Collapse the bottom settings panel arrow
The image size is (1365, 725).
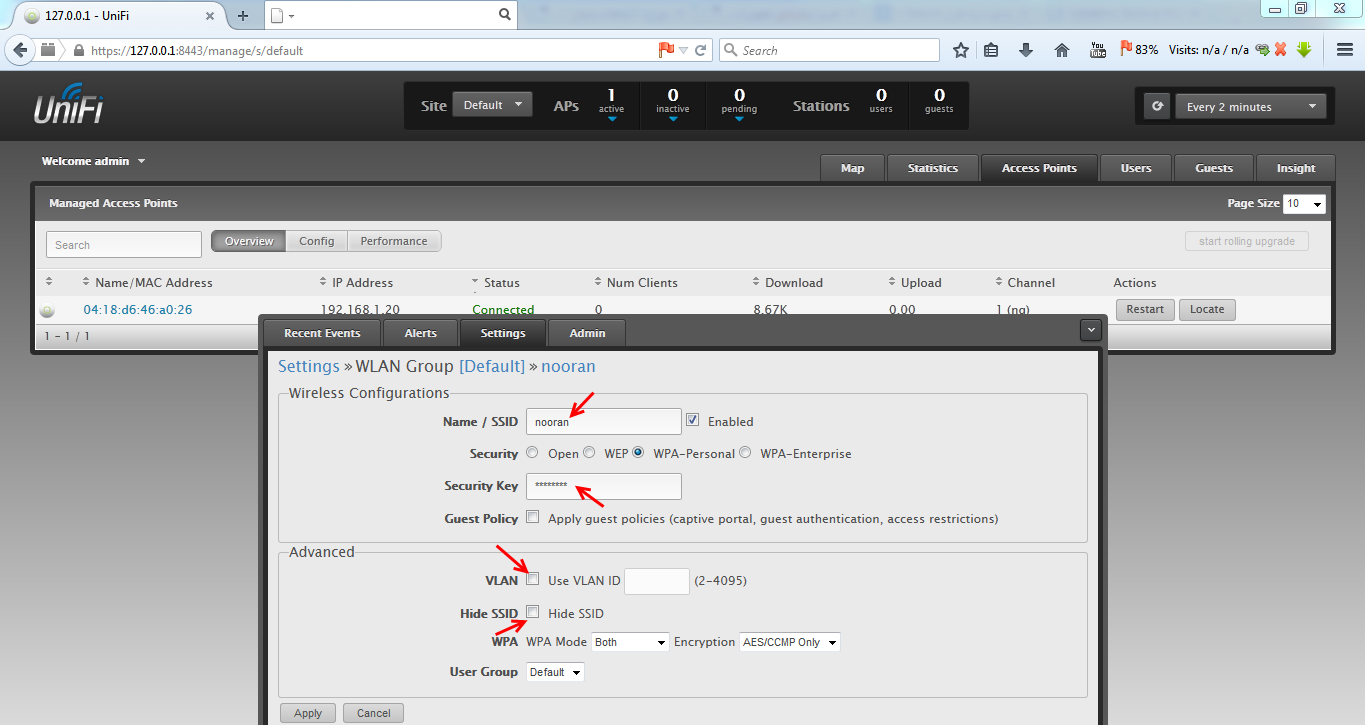1091,329
